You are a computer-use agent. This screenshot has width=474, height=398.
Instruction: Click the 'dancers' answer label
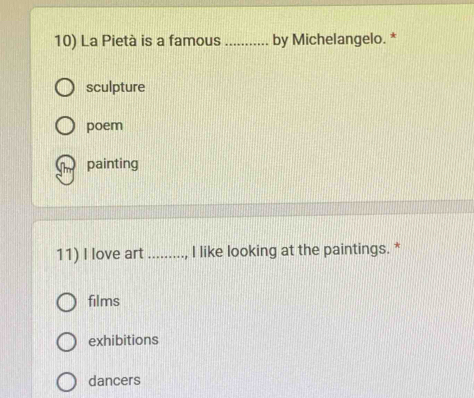coord(114,380)
